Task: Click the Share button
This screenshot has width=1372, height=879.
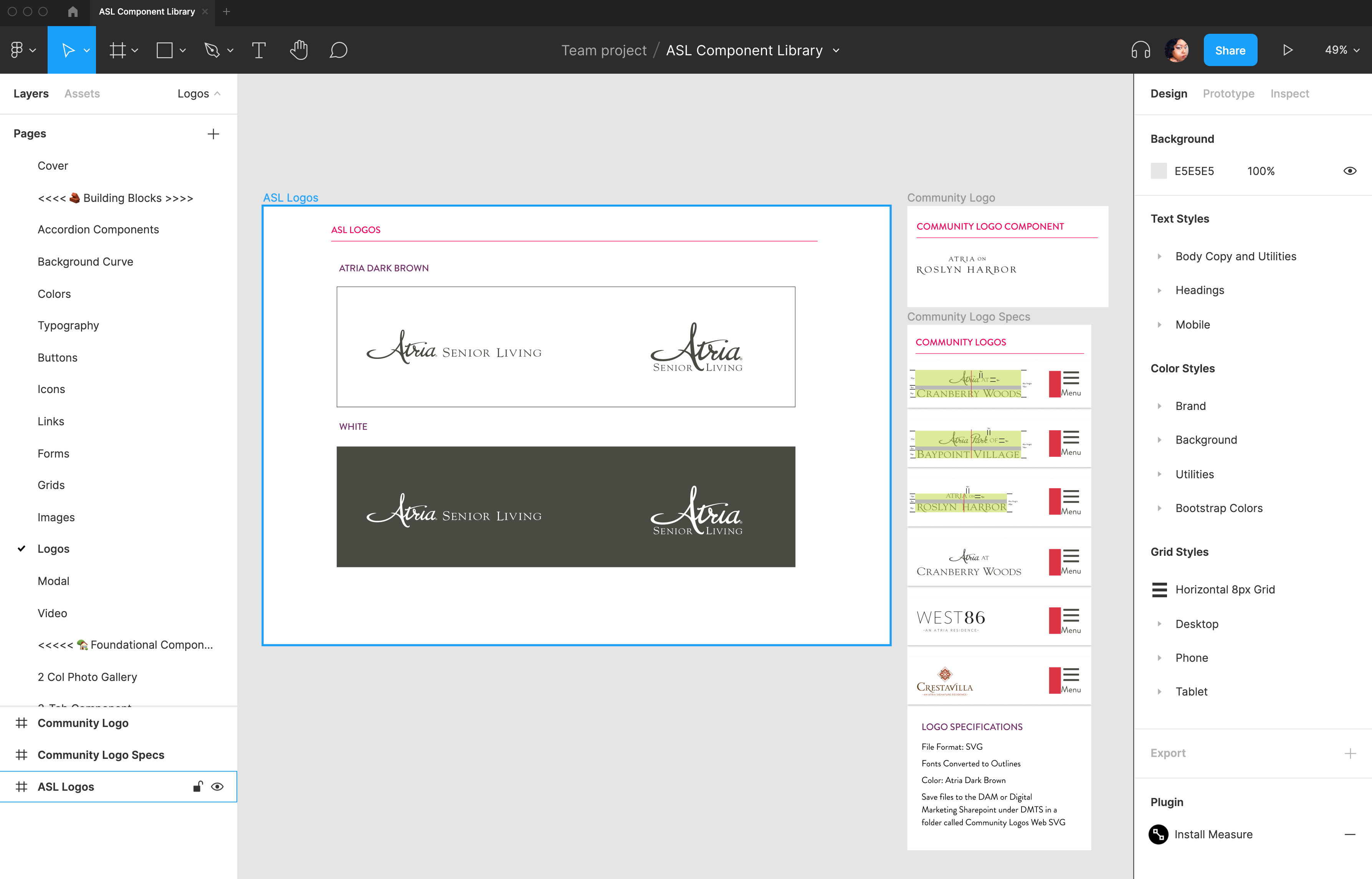Action: tap(1230, 50)
